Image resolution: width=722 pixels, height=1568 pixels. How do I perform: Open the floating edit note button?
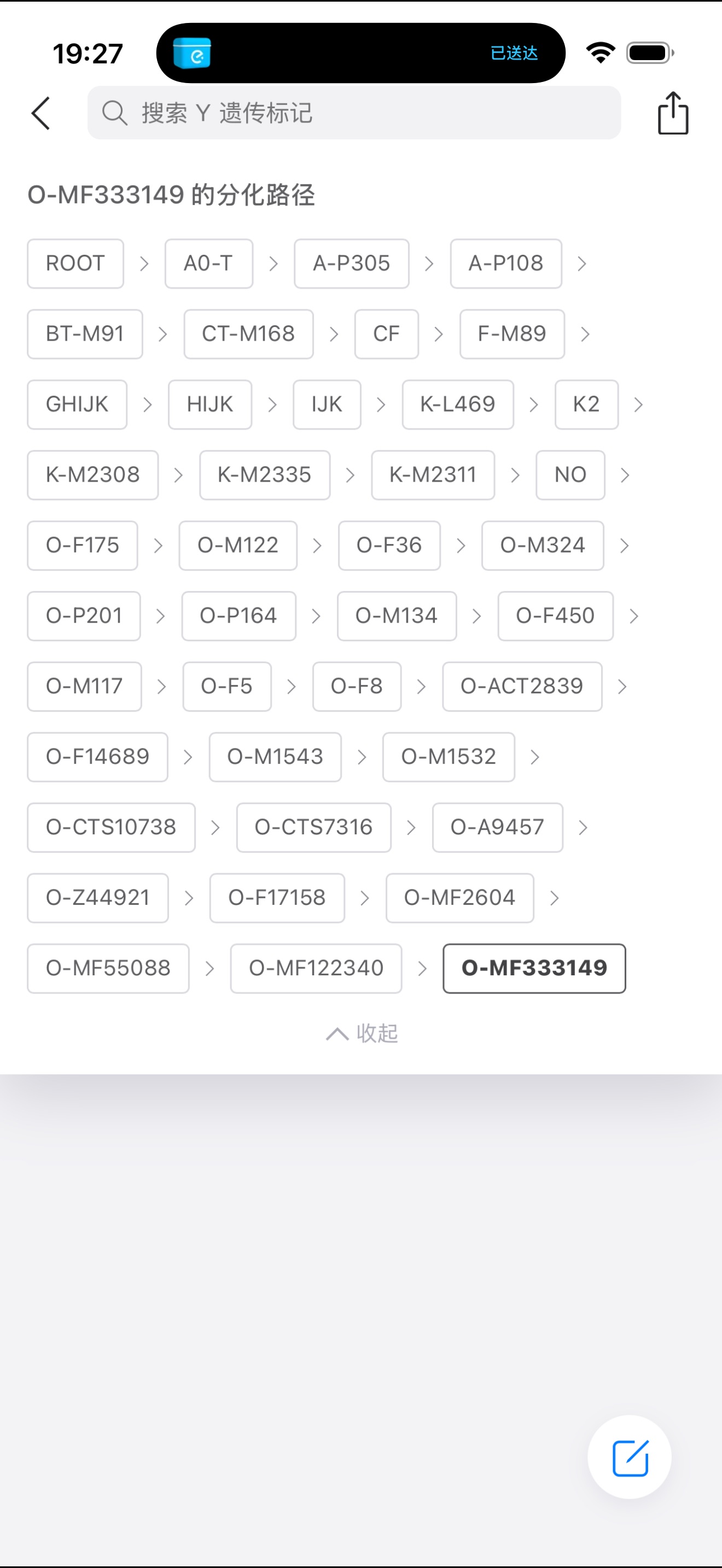click(630, 1457)
